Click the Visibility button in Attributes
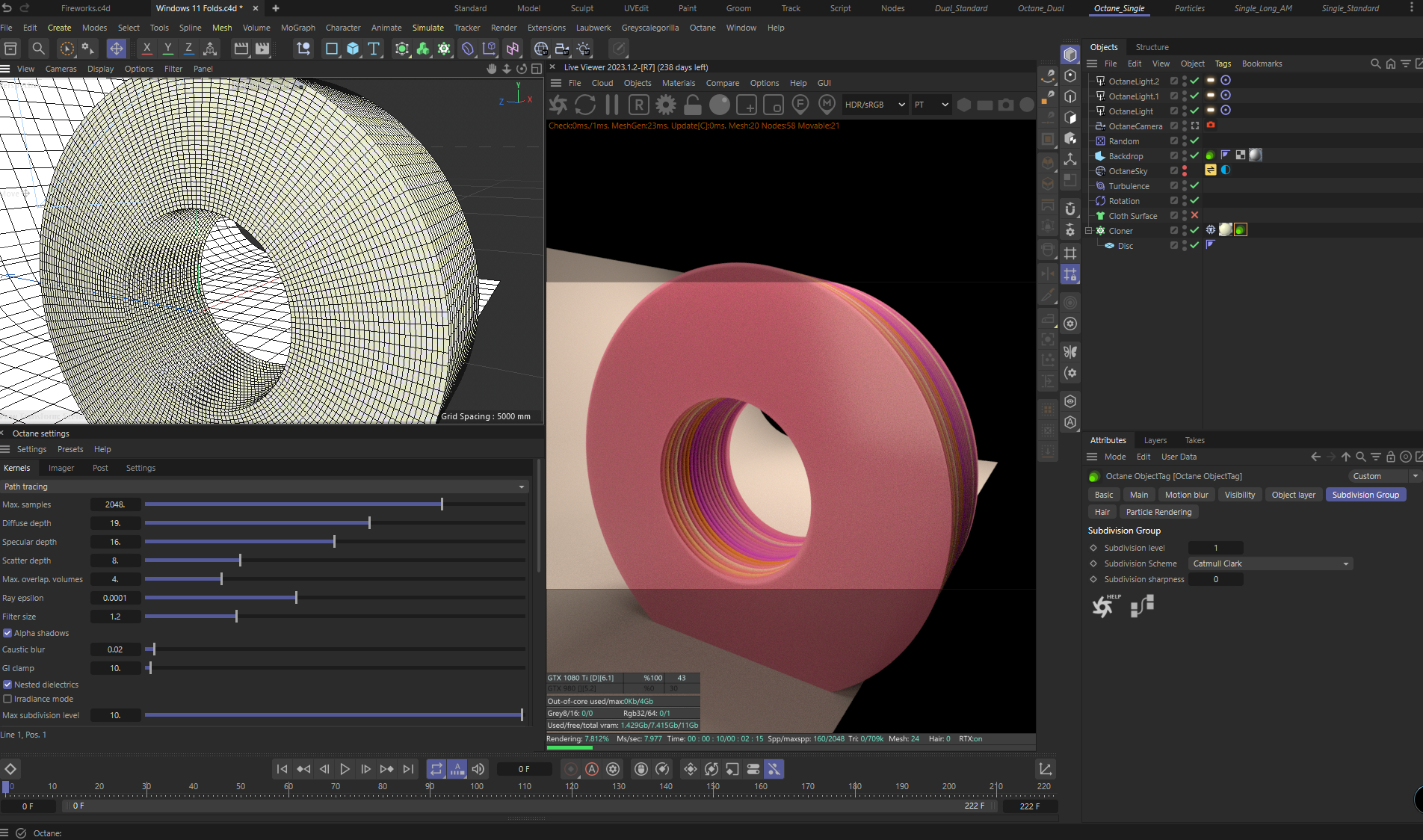 [x=1239, y=495]
